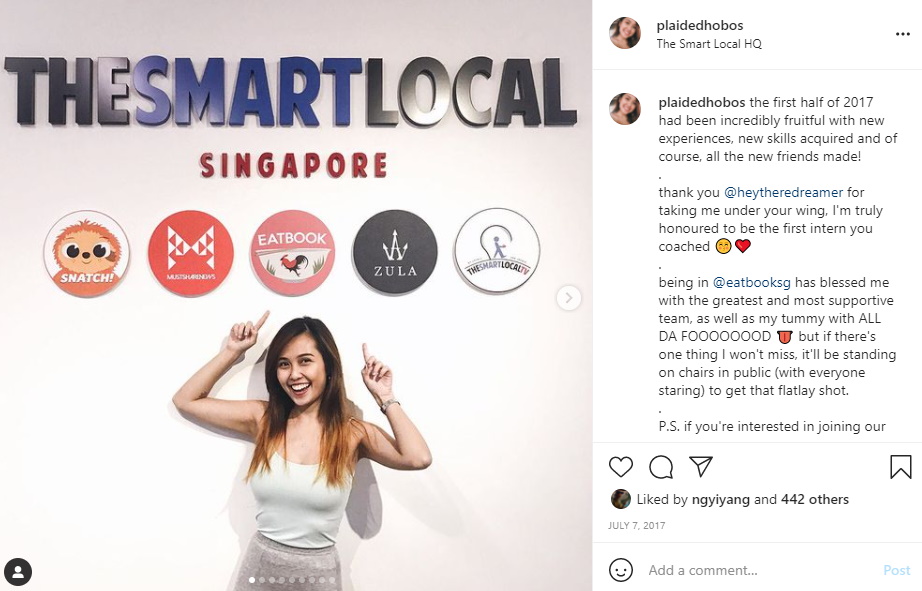Click header profile avatar picture
This screenshot has height=591, width=922.
click(624, 33)
